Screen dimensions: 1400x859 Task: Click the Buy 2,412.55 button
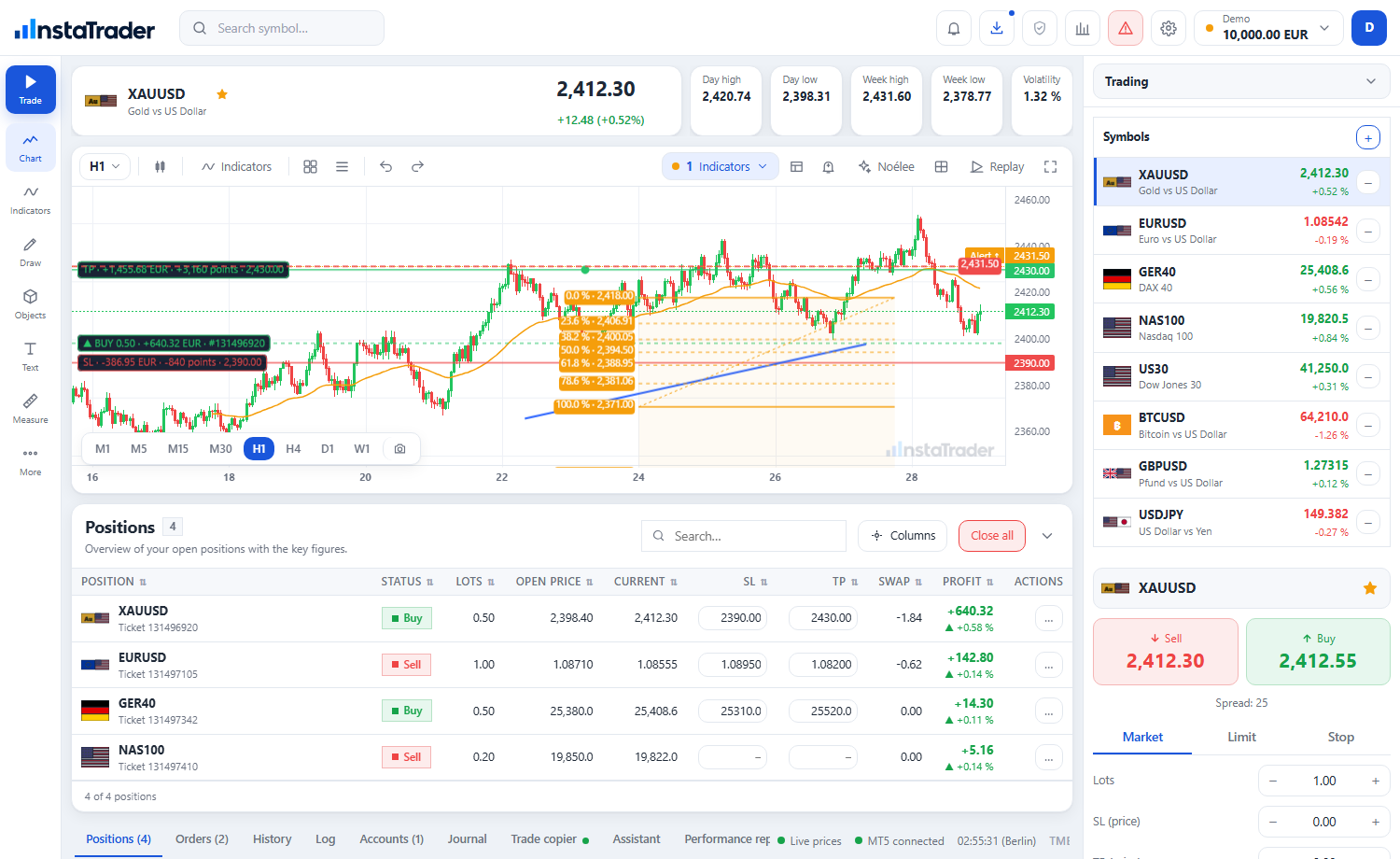(x=1318, y=652)
